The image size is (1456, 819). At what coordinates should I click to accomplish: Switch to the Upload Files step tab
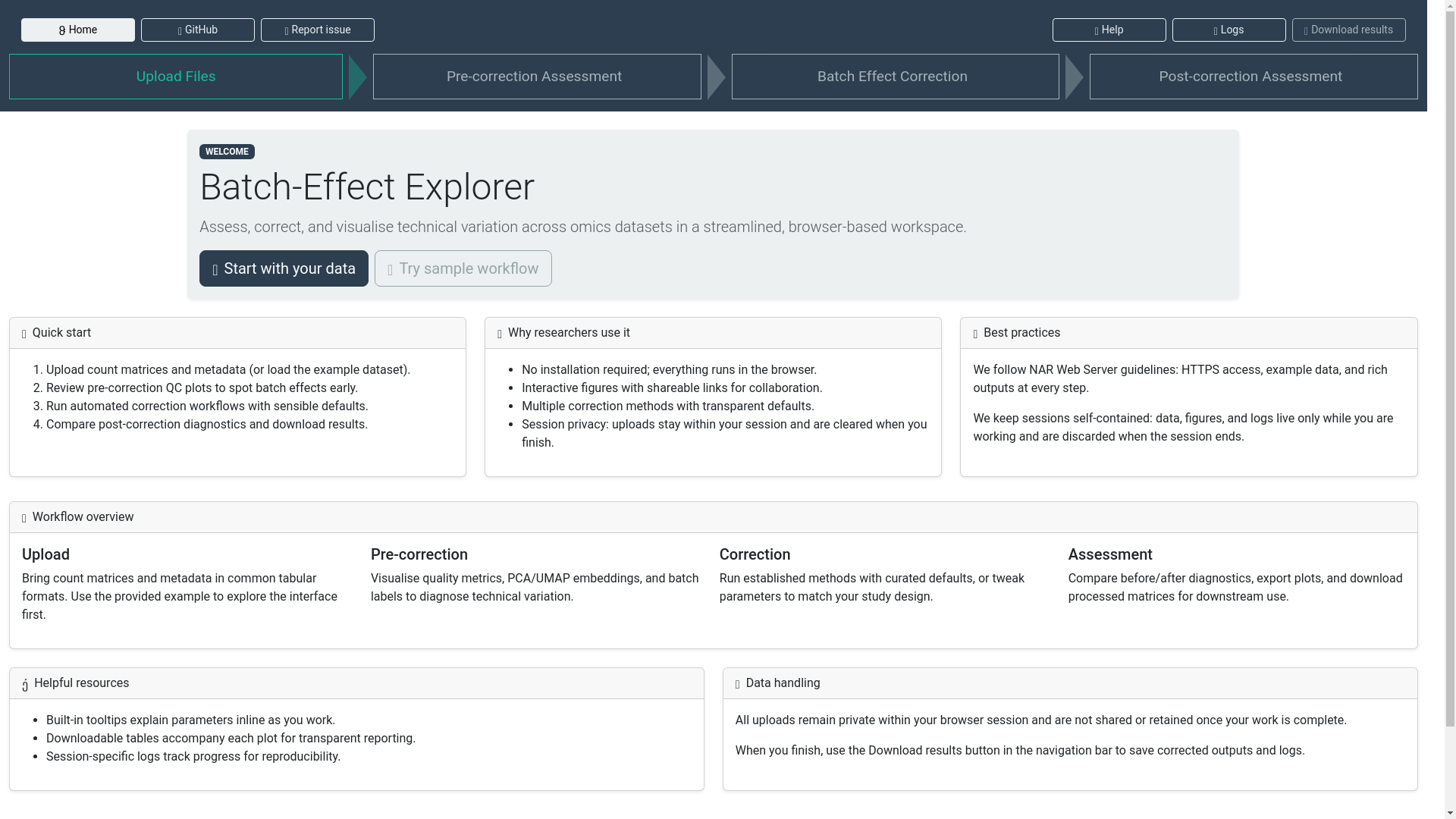[176, 77]
